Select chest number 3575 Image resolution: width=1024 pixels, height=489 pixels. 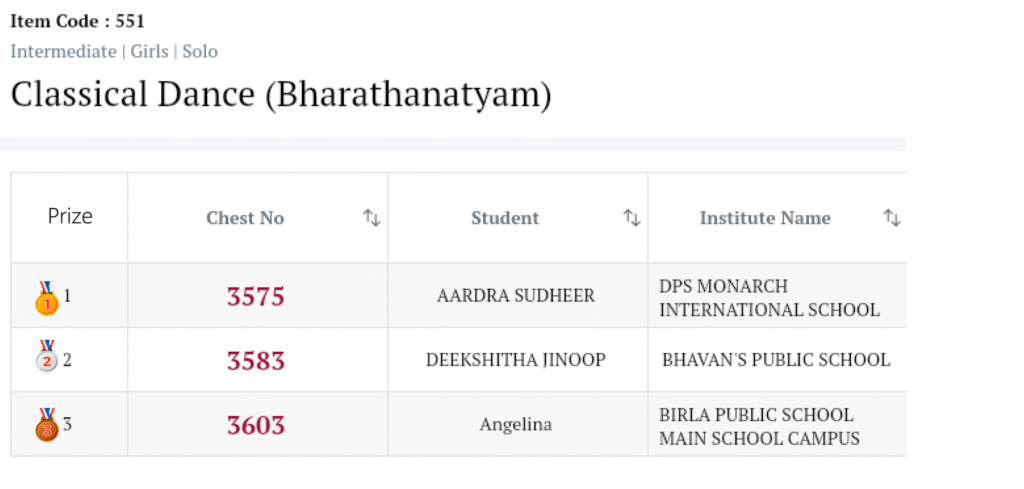tap(256, 297)
